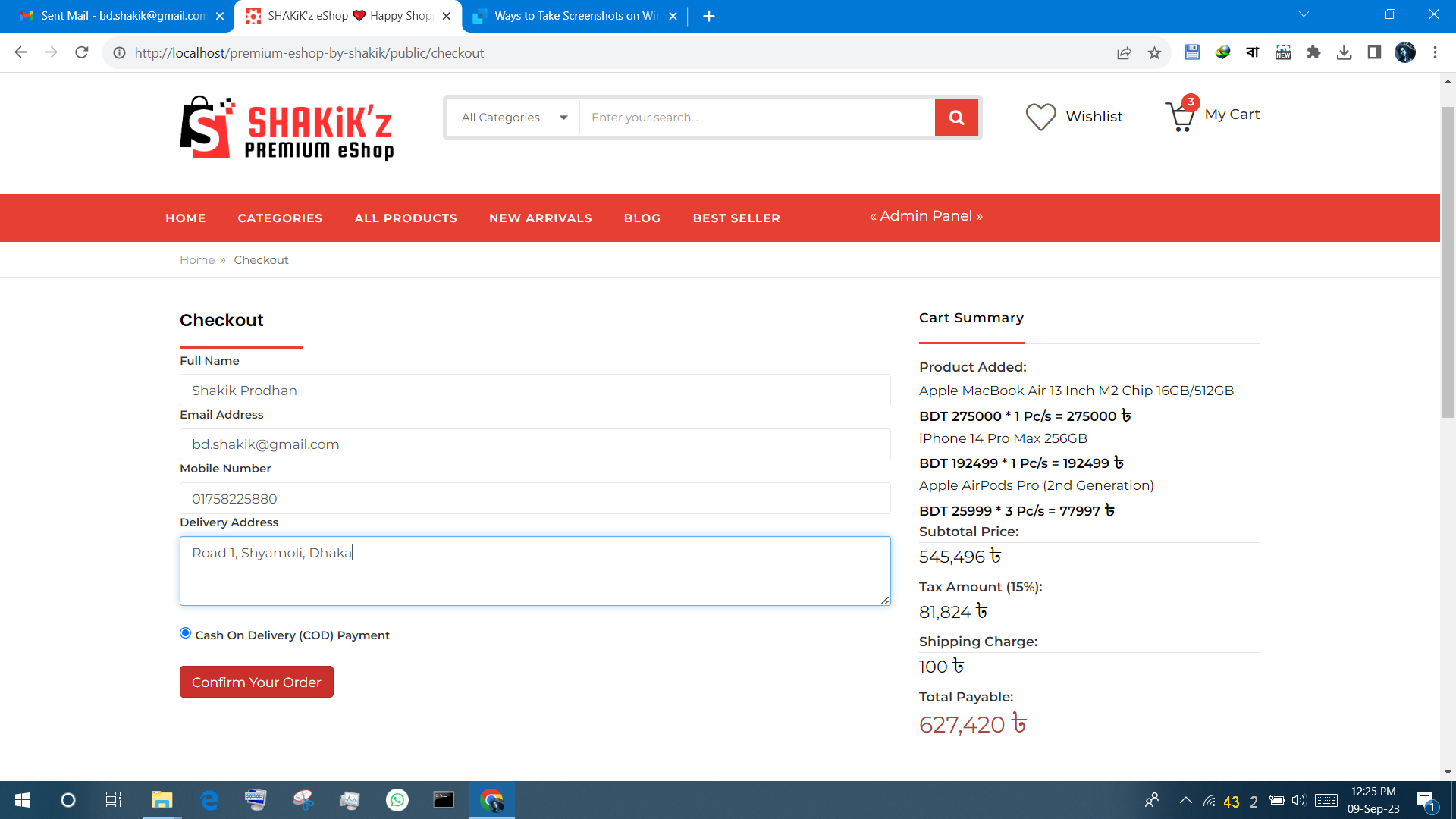Click the floppy disk save extension icon
This screenshot has height=819, width=1456.
click(x=1192, y=52)
